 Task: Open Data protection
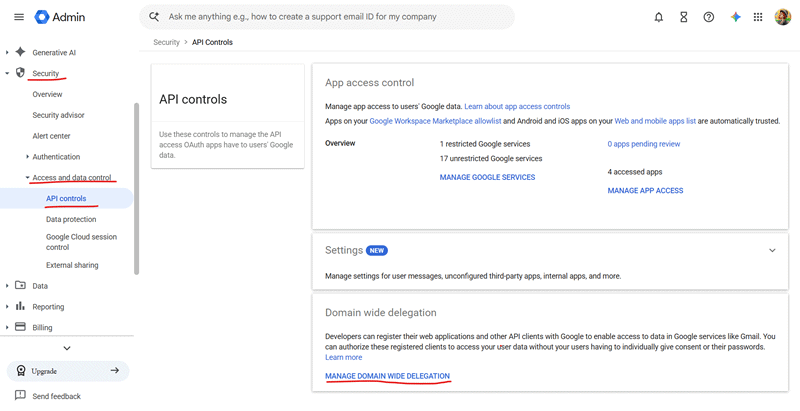(x=71, y=219)
